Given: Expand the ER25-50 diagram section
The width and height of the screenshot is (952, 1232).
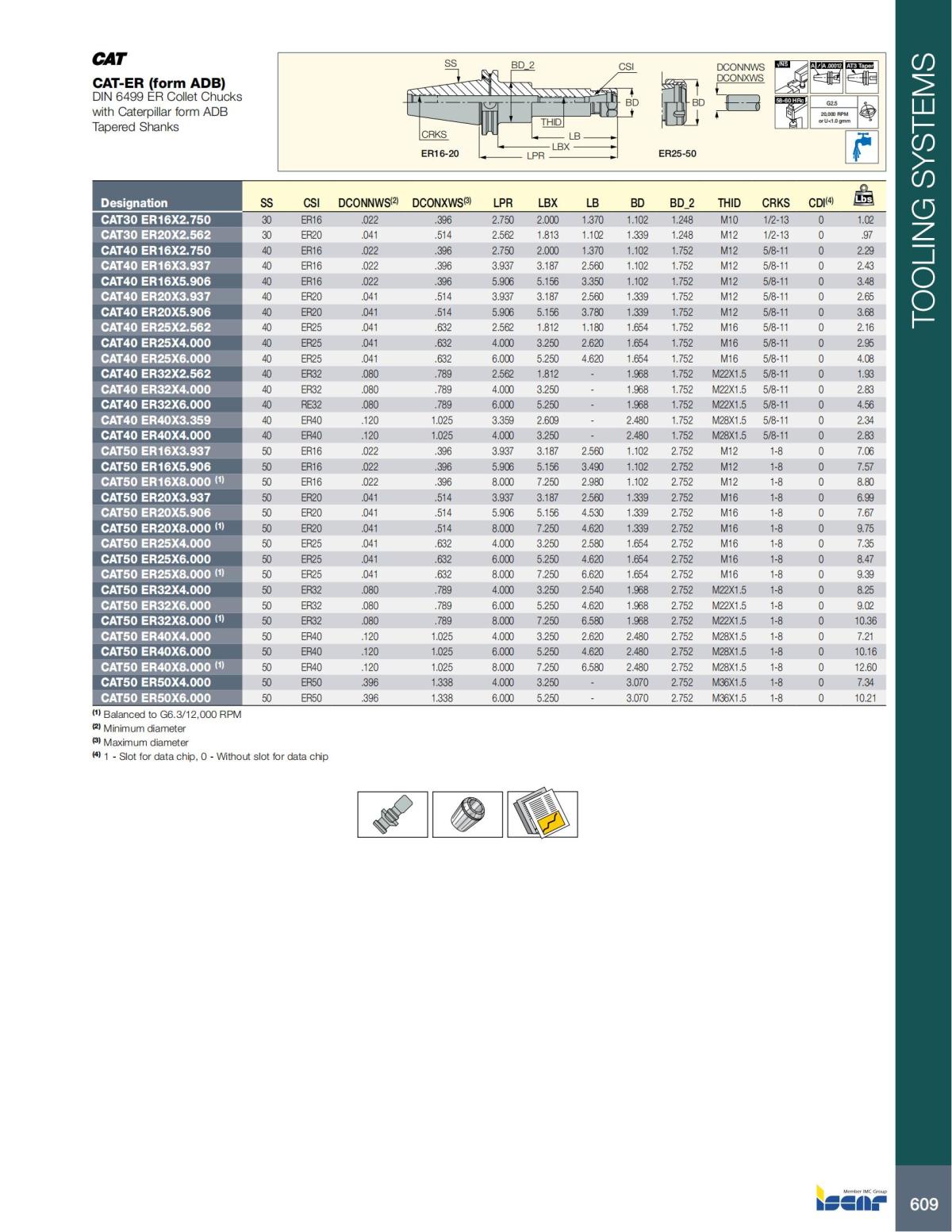Looking at the screenshot, I should (675, 152).
